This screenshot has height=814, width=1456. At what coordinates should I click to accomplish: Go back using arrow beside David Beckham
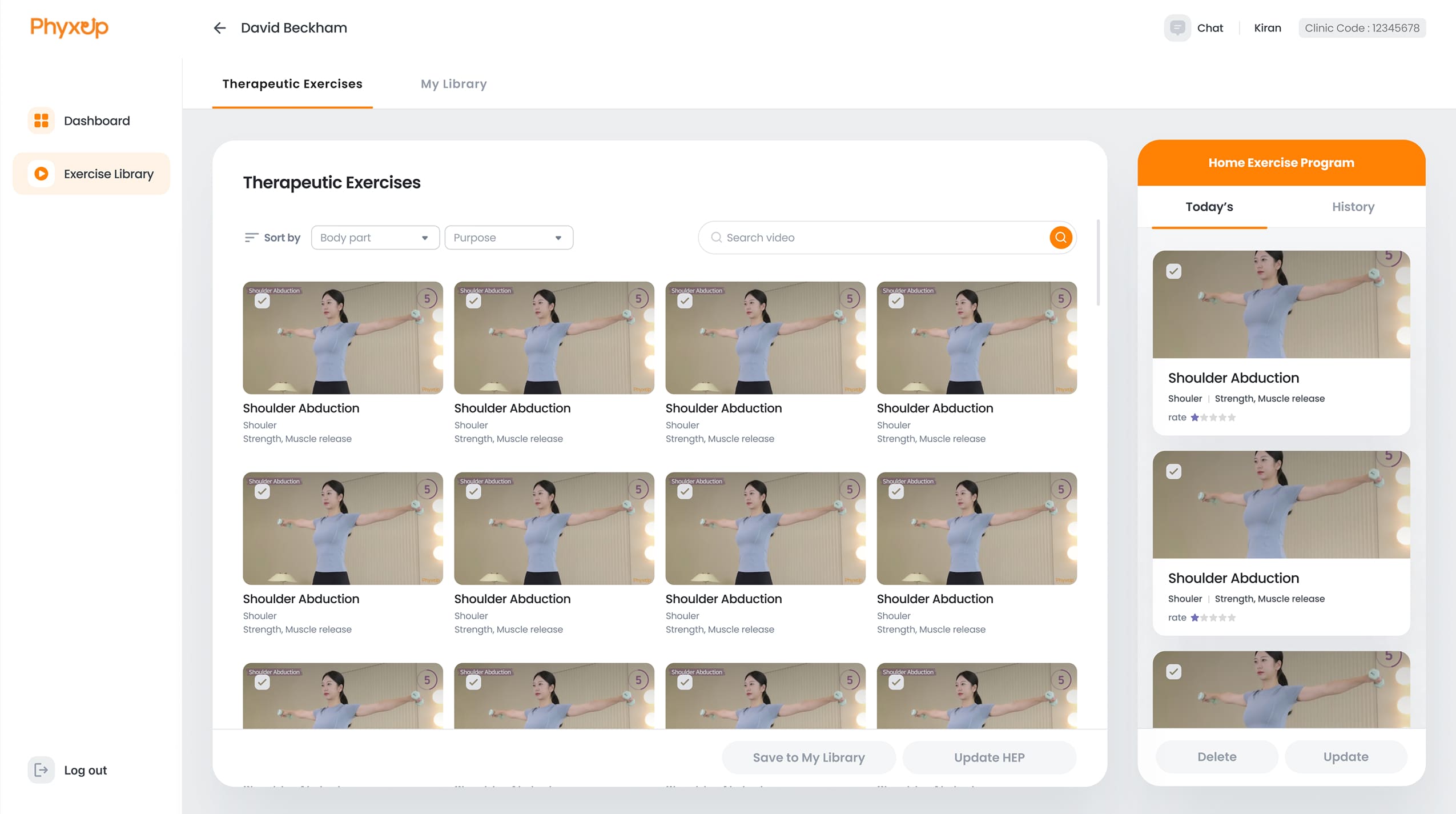point(220,28)
